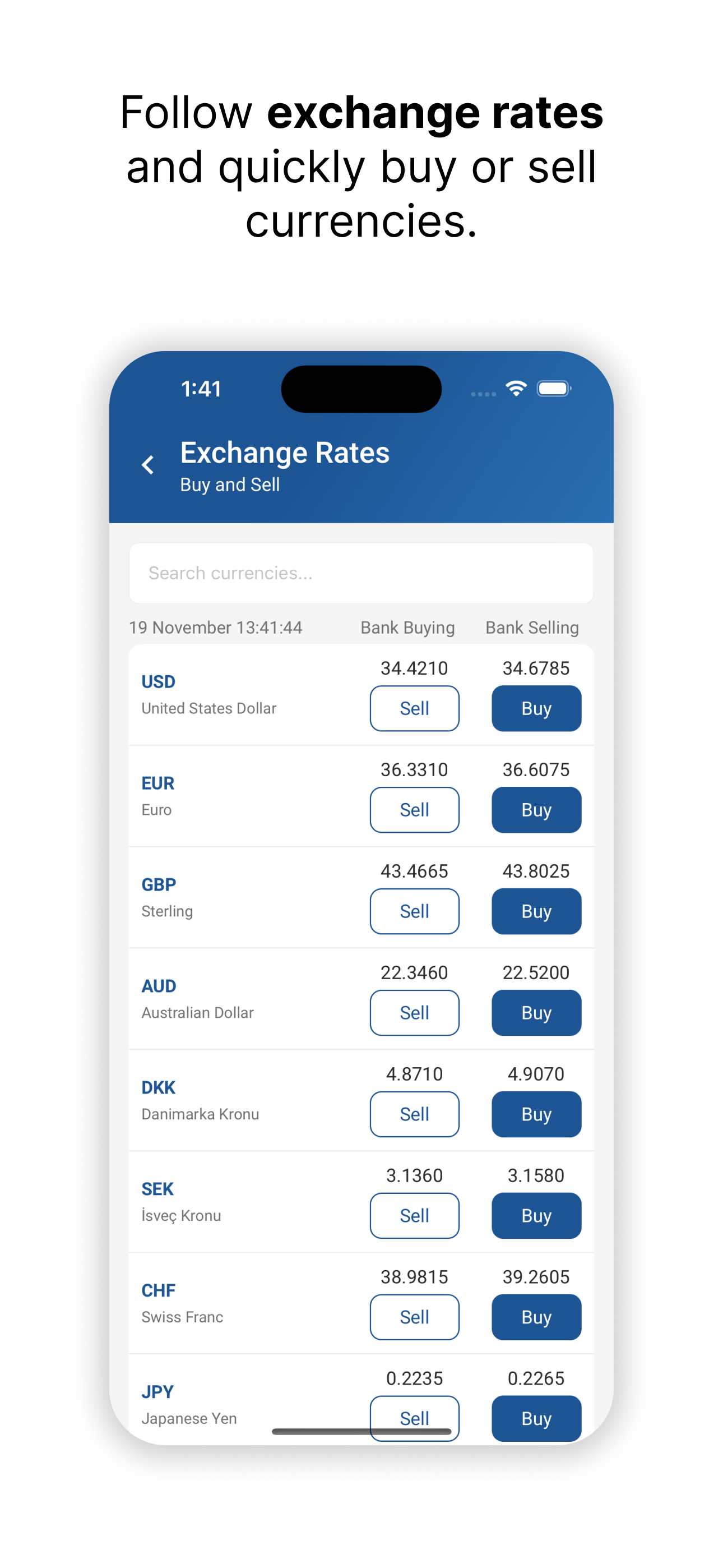Buy Sterling GBP
Screen dimensions: 723x1568
536,911
